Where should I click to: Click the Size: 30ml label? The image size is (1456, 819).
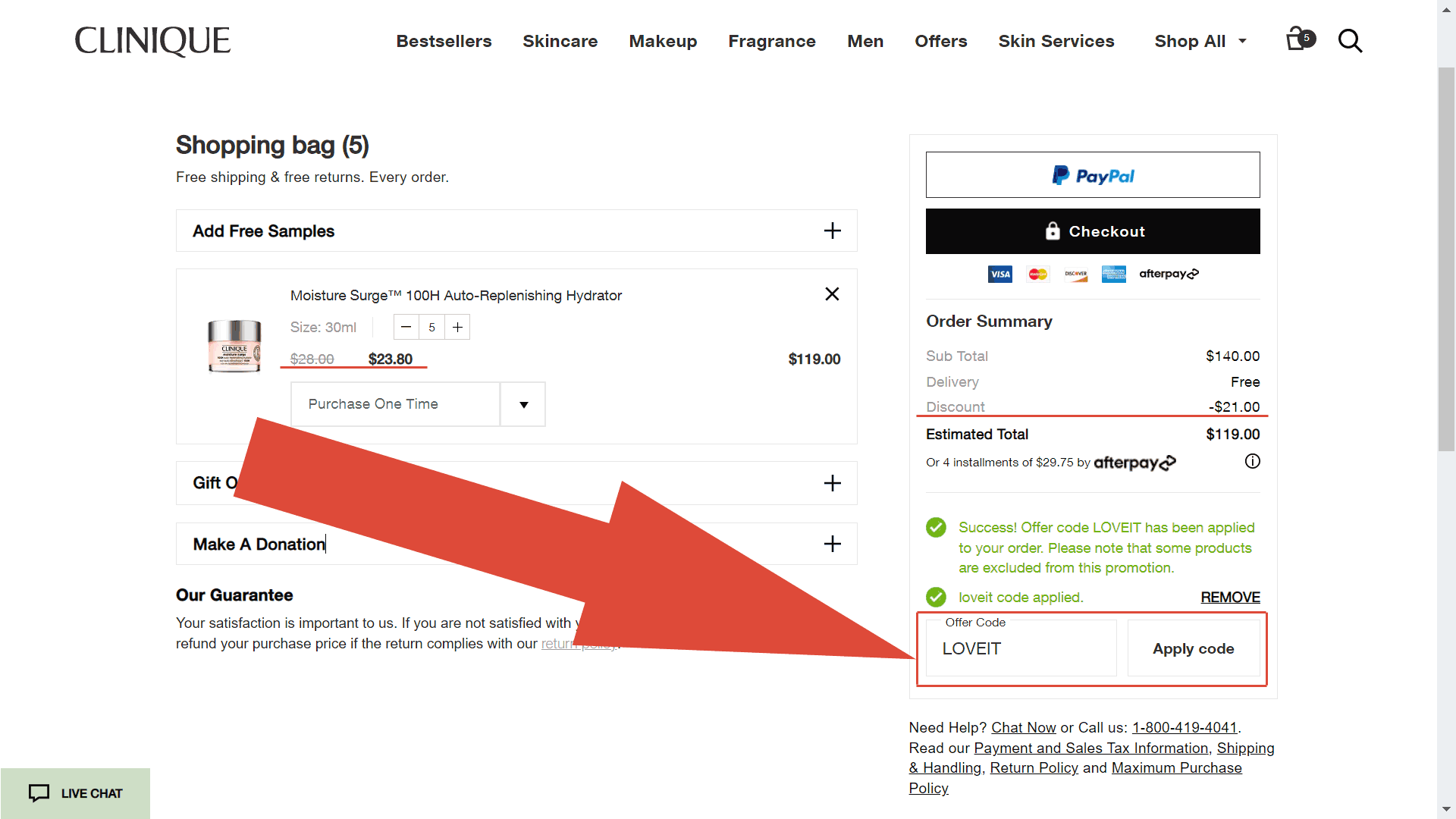(x=323, y=328)
